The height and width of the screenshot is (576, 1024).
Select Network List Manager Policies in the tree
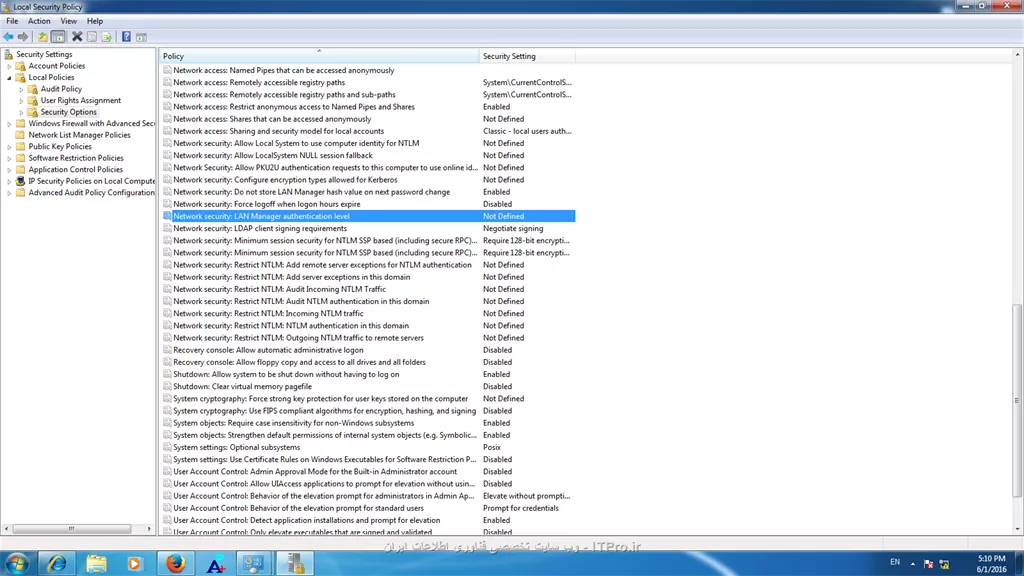pyautogui.click(x=79, y=135)
